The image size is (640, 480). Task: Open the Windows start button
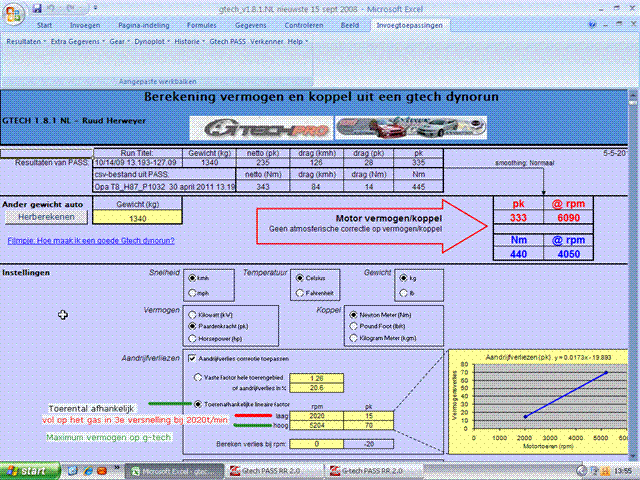29,471
